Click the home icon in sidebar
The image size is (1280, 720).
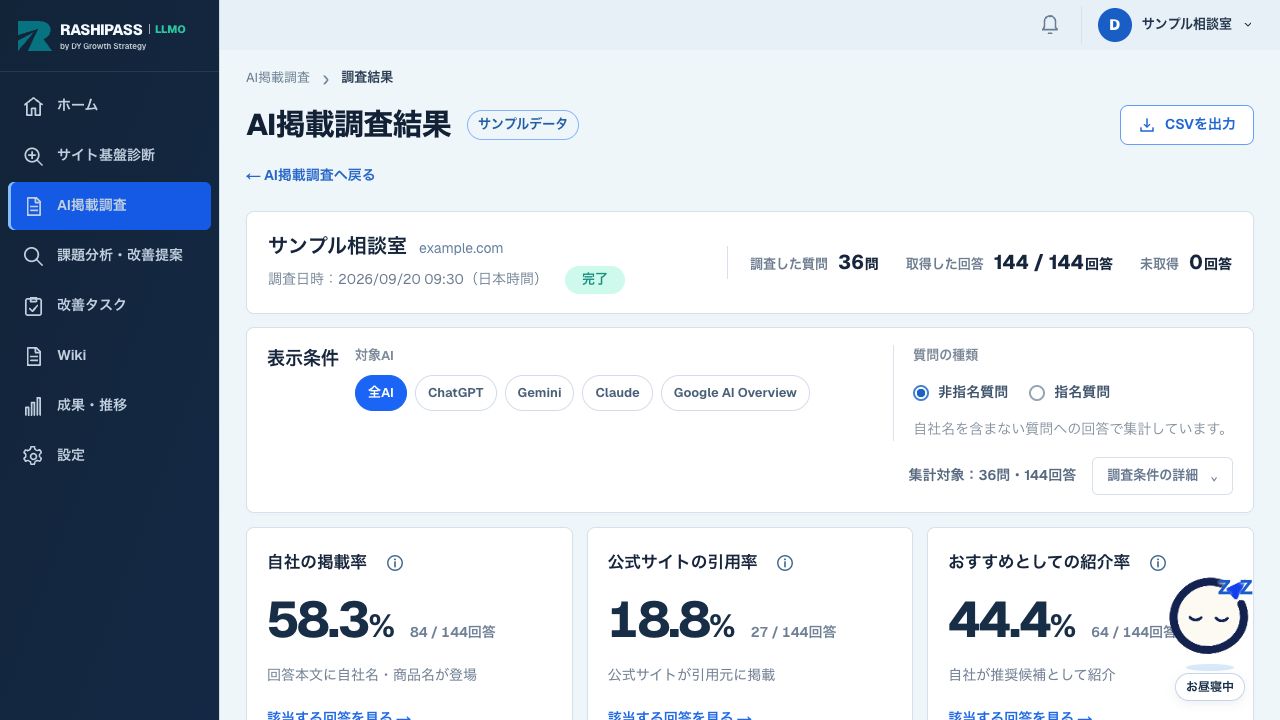click(33, 105)
